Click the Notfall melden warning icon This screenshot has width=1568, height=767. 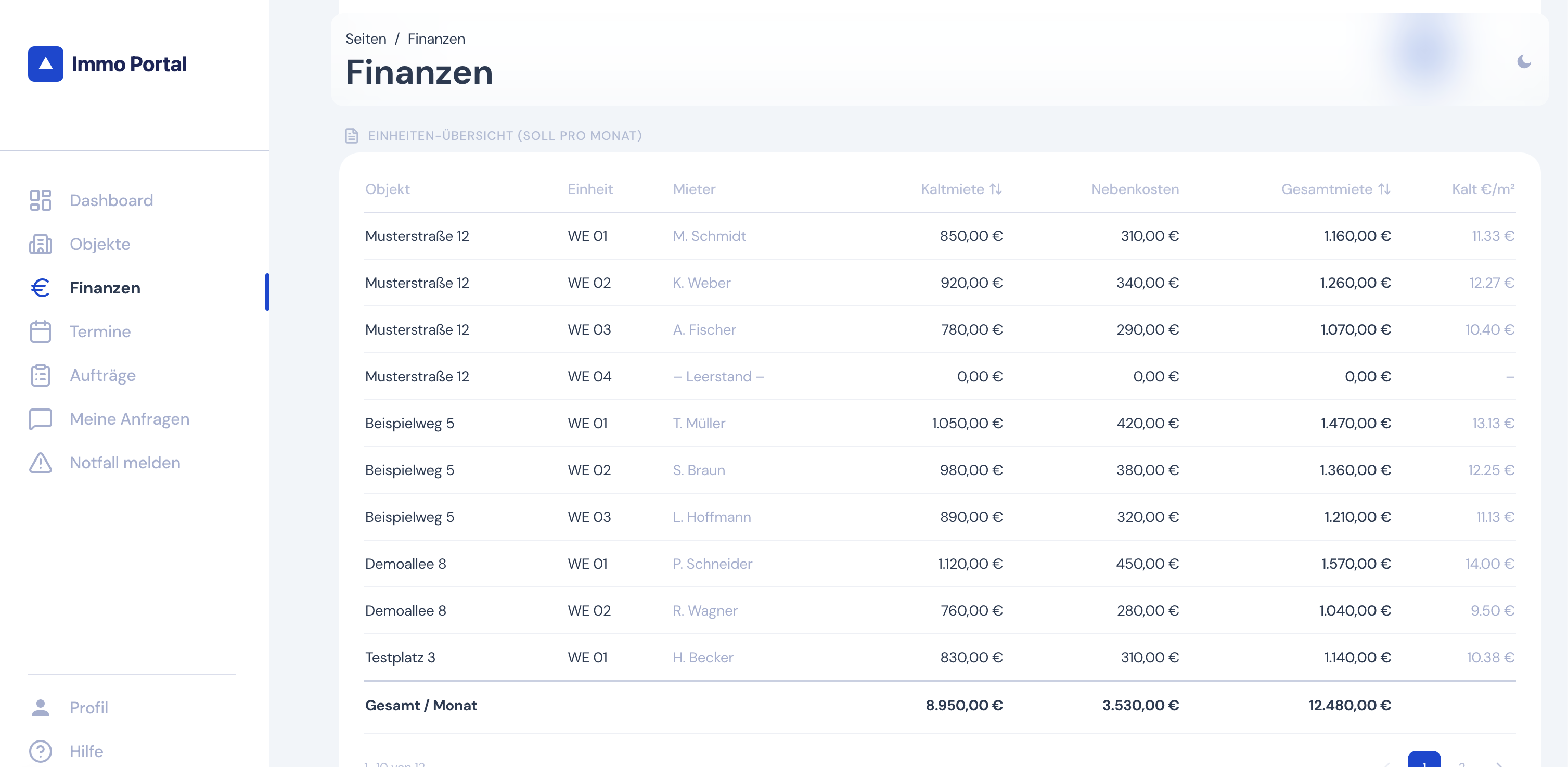(x=40, y=463)
